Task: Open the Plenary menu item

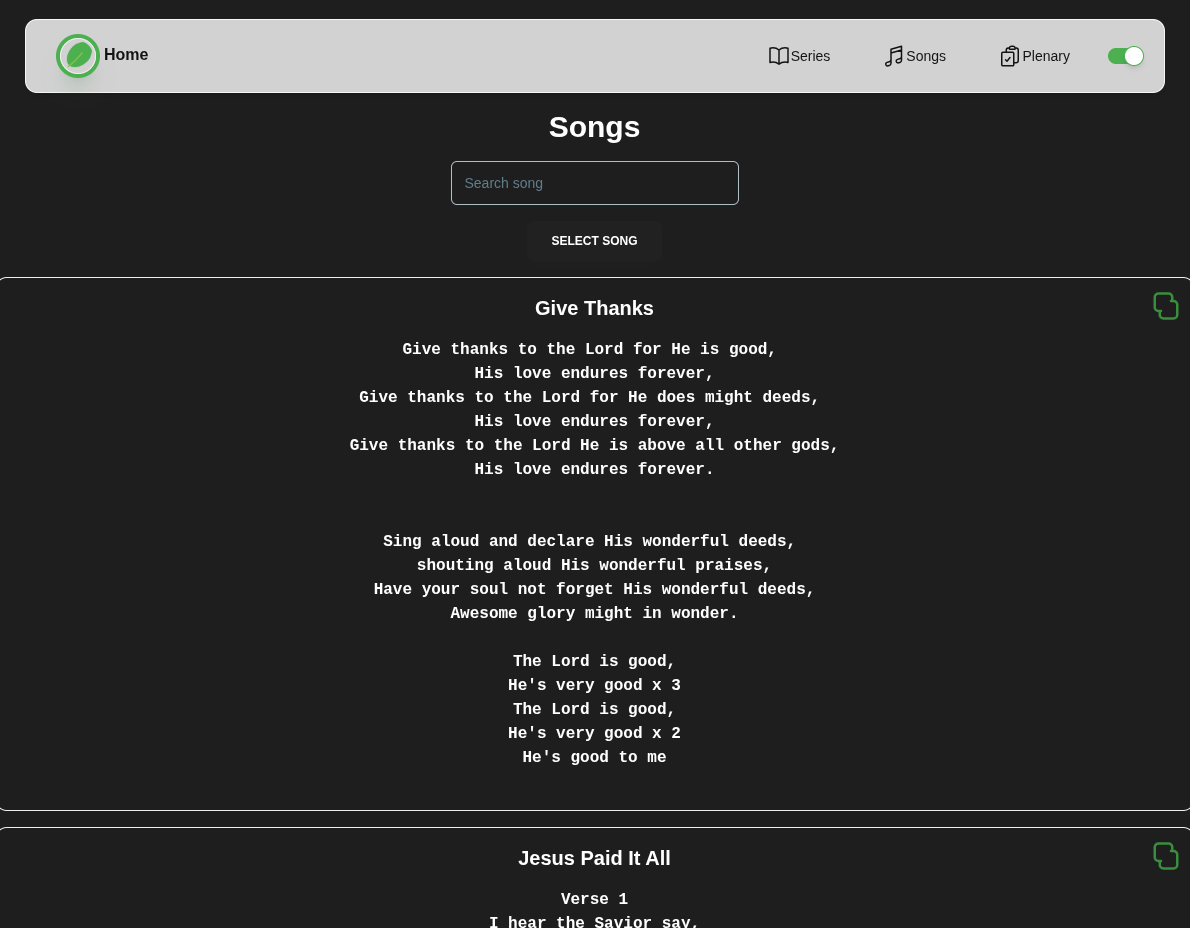Action: click(1046, 56)
